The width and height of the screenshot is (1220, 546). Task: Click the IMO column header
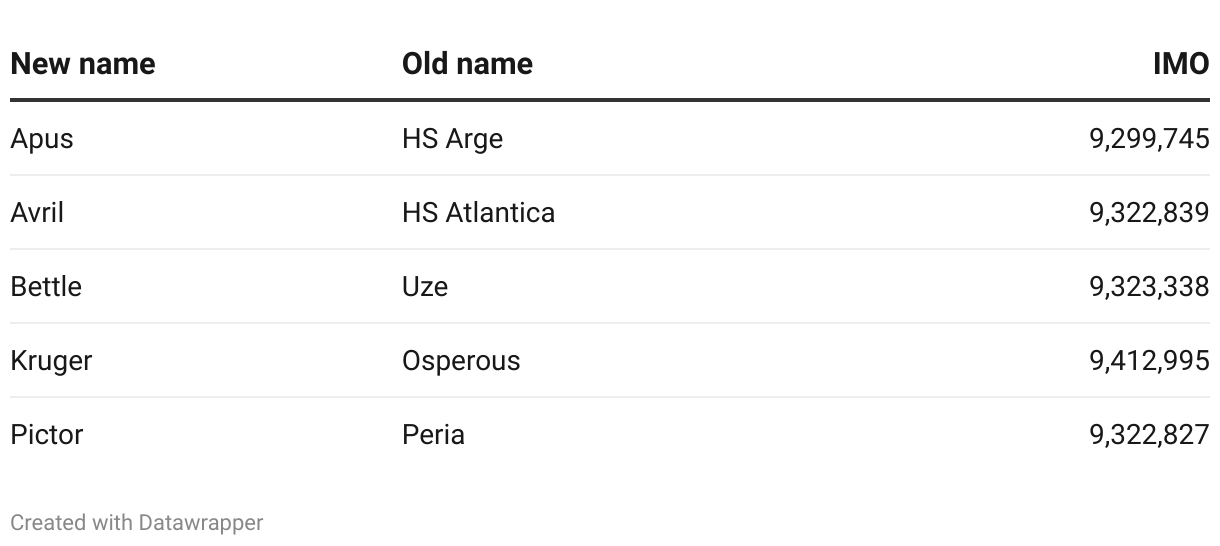coord(1181,64)
